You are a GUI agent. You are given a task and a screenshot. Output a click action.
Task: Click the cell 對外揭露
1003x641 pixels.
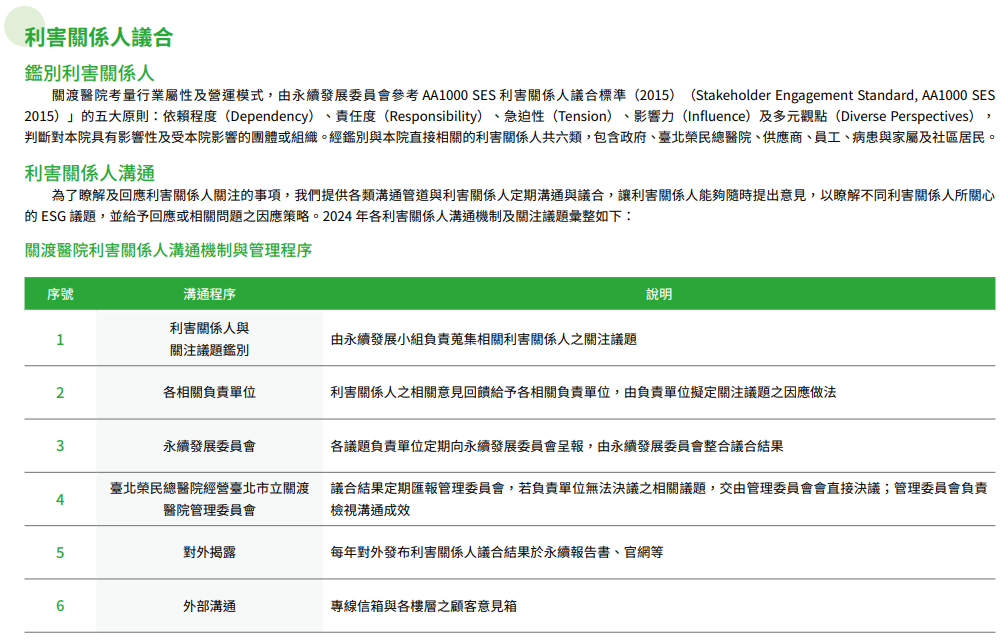point(209,552)
